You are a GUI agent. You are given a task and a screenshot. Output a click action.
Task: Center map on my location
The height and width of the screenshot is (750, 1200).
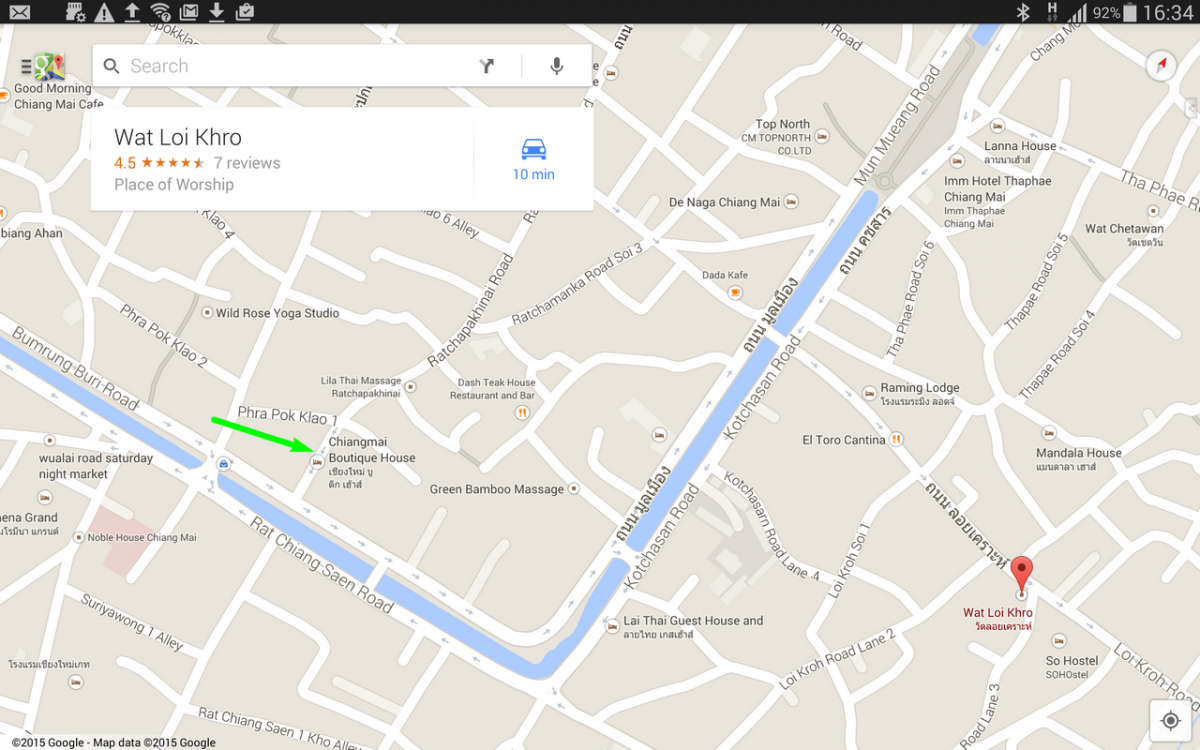click(1170, 721)
